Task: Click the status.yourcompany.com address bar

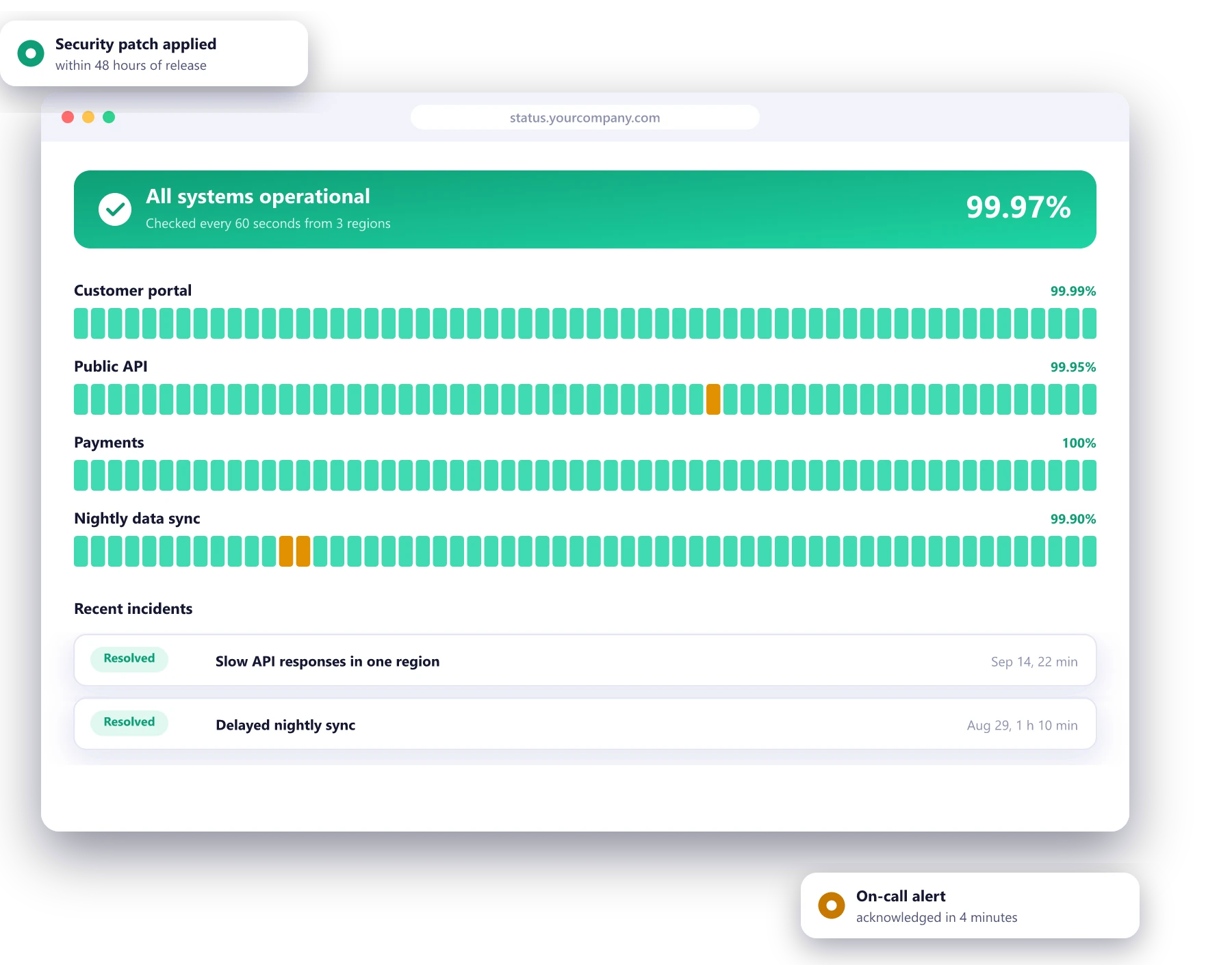Action: 585,117
